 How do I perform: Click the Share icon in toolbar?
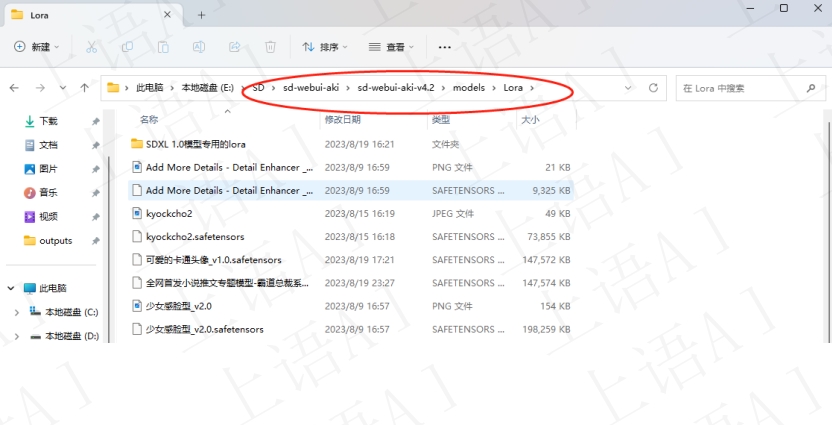coord(235,47)
